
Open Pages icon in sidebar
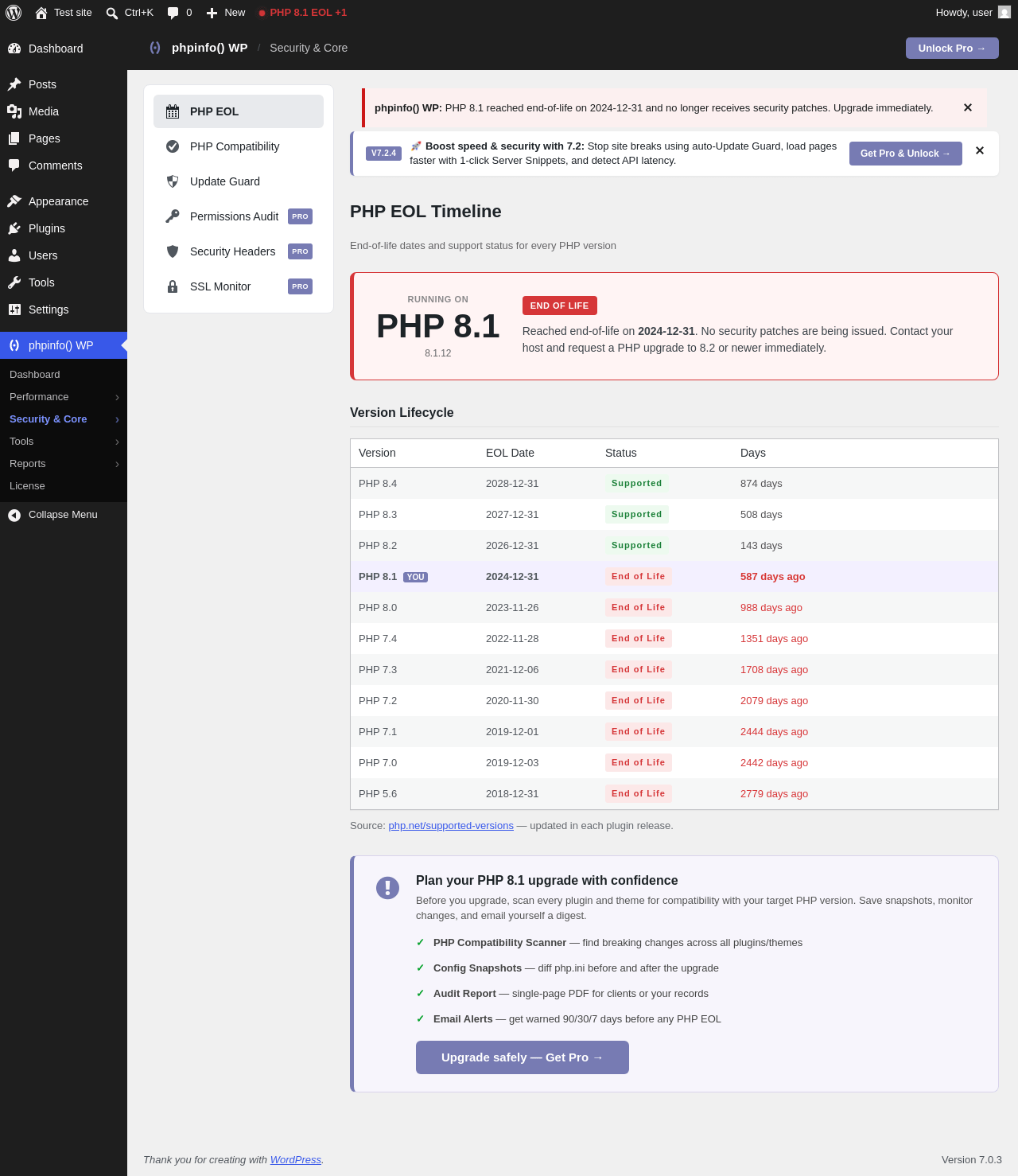pyautogui.click(x=14, y=138)
